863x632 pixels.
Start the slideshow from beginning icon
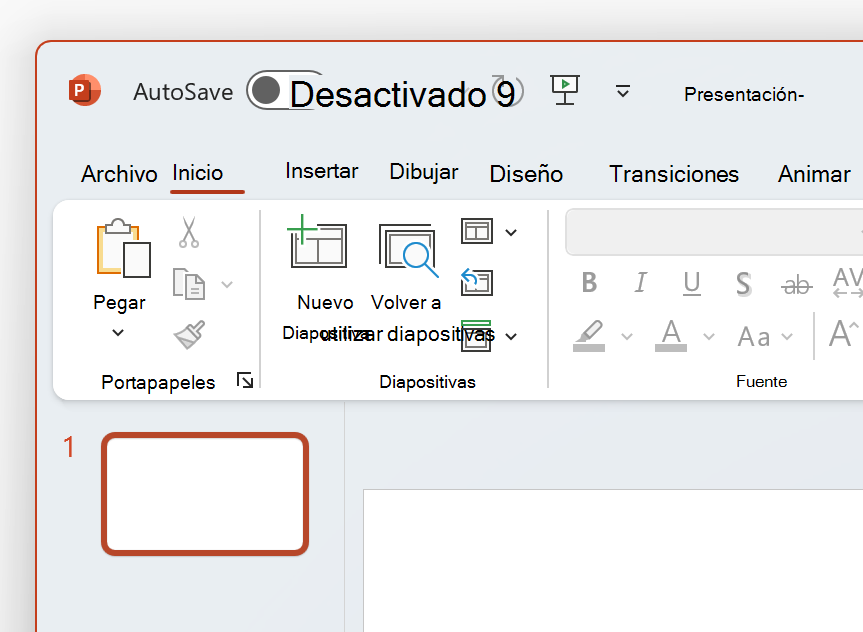[x=565, y=90]
